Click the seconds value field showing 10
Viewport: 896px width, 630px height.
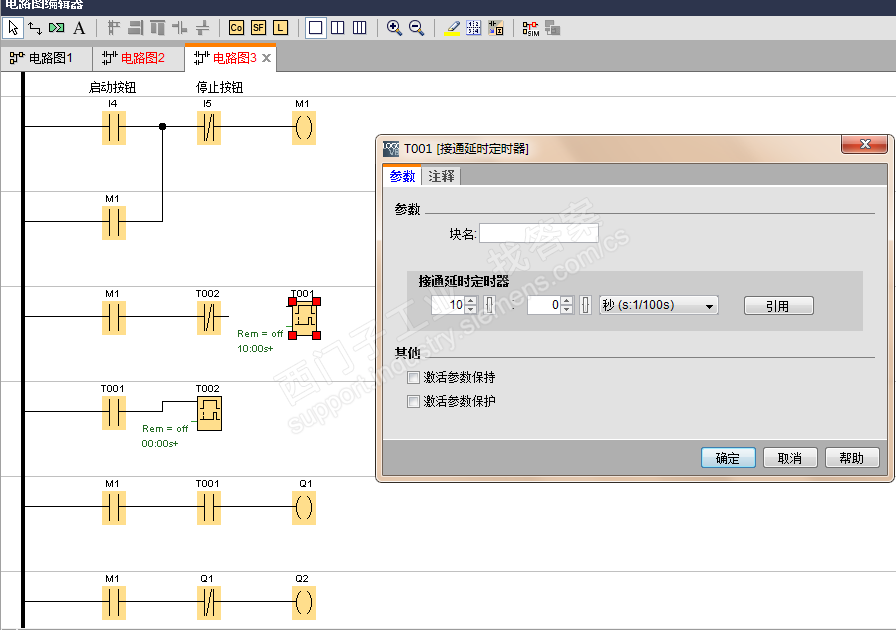coord(449,305)
